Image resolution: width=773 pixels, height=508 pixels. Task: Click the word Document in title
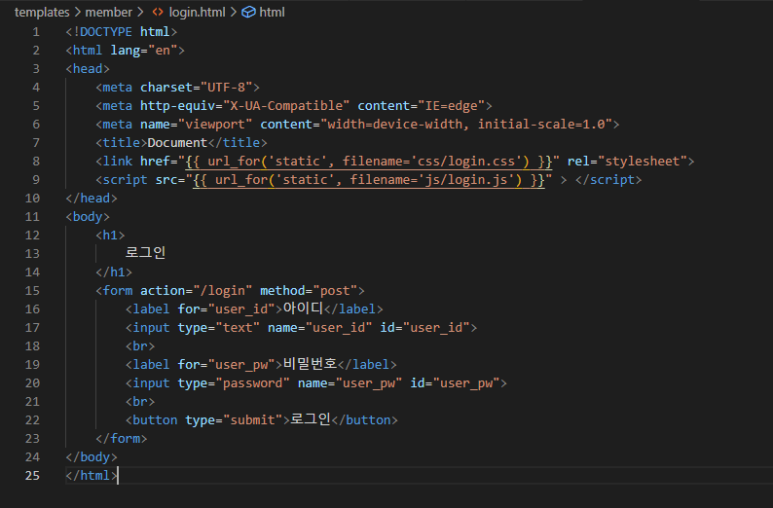(177, 143)
